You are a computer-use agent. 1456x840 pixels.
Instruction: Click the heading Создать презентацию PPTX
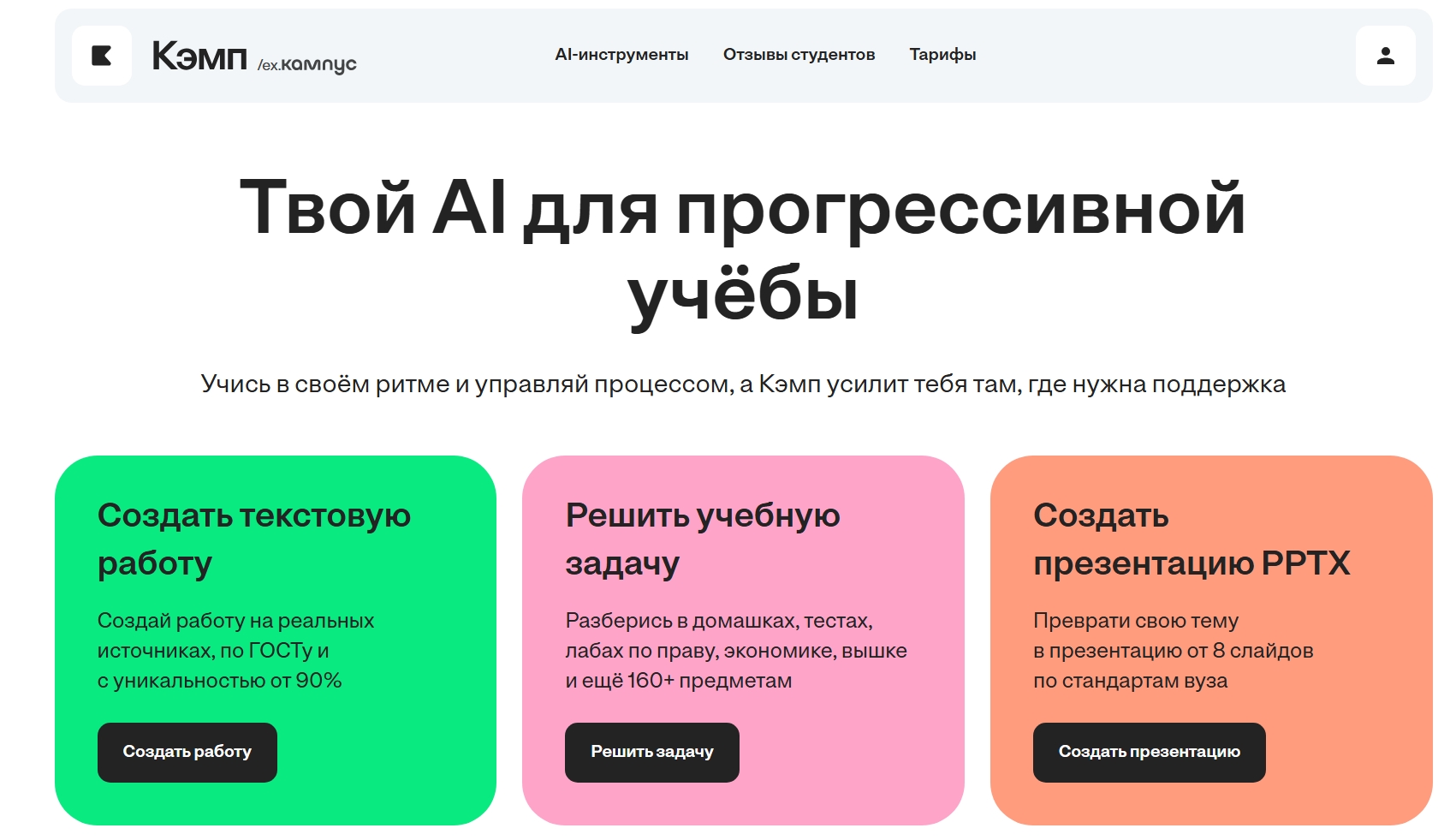(x=1192, y=539)
